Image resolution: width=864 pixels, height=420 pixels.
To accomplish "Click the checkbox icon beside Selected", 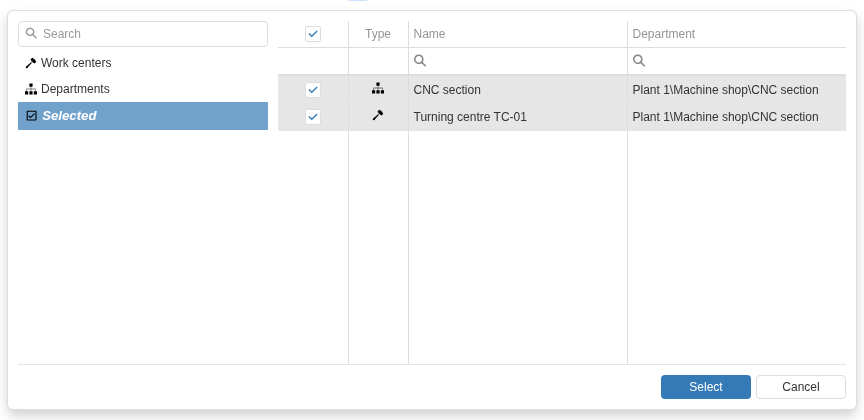I will point(32,116).
